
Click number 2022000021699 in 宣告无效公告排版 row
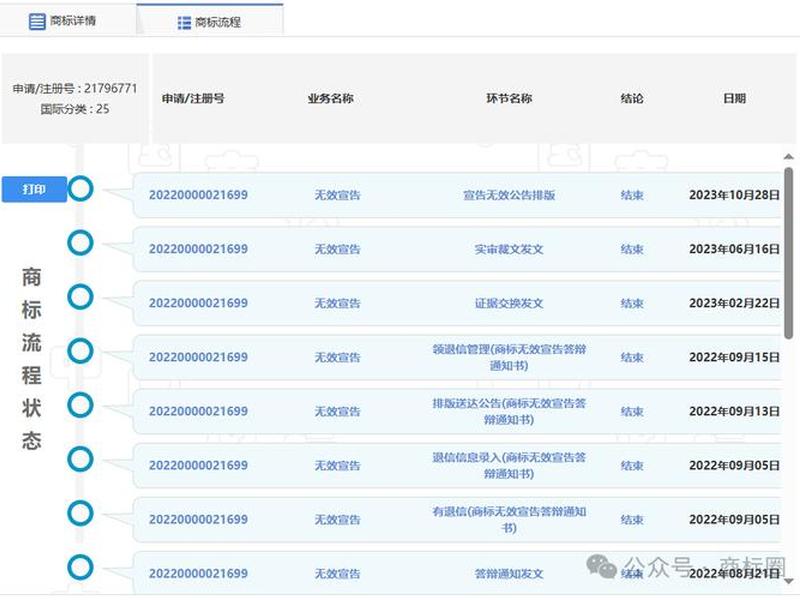pyautogui.click(x=198, y=195)
